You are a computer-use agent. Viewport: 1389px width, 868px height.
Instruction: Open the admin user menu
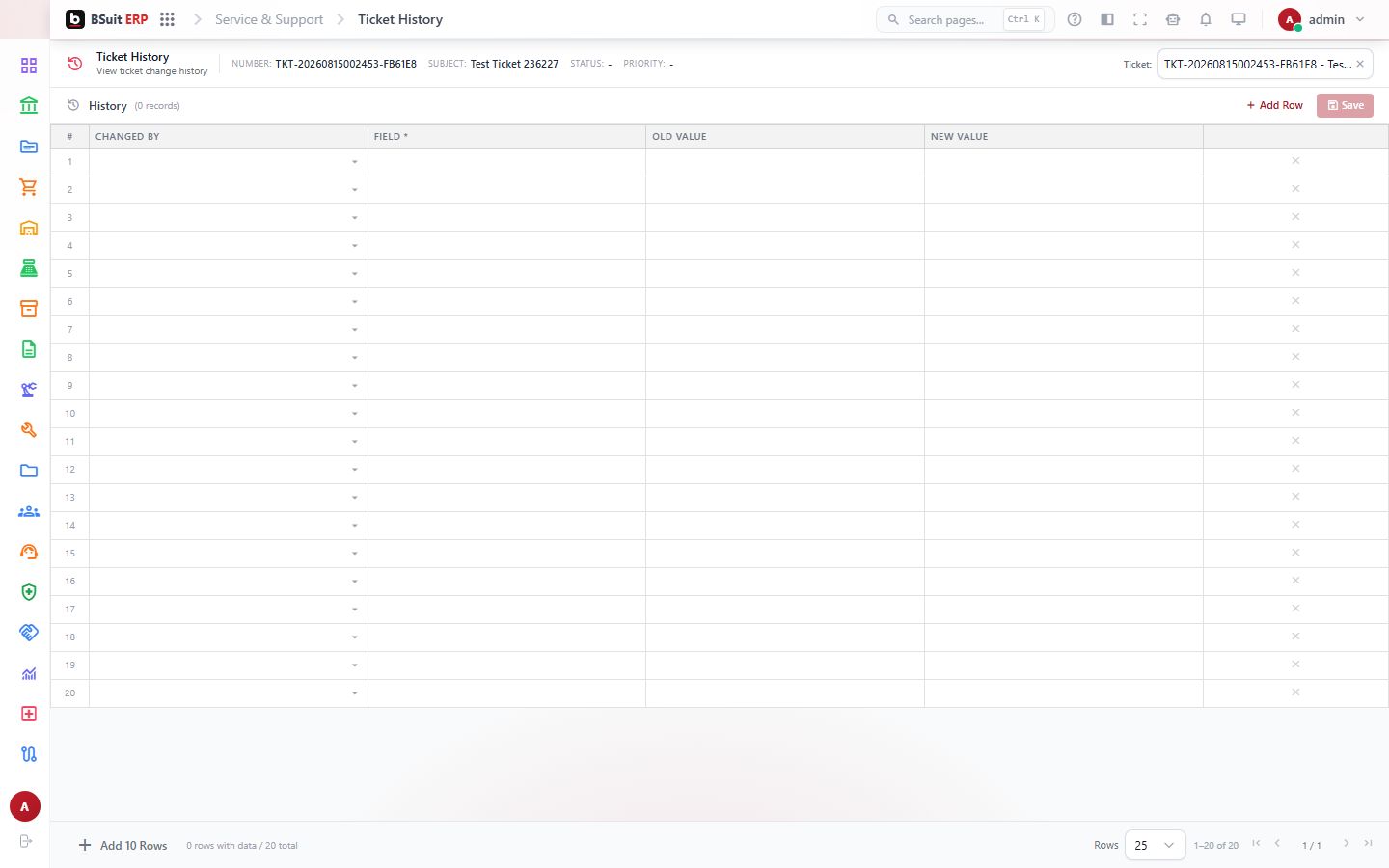coord(1321,19)
